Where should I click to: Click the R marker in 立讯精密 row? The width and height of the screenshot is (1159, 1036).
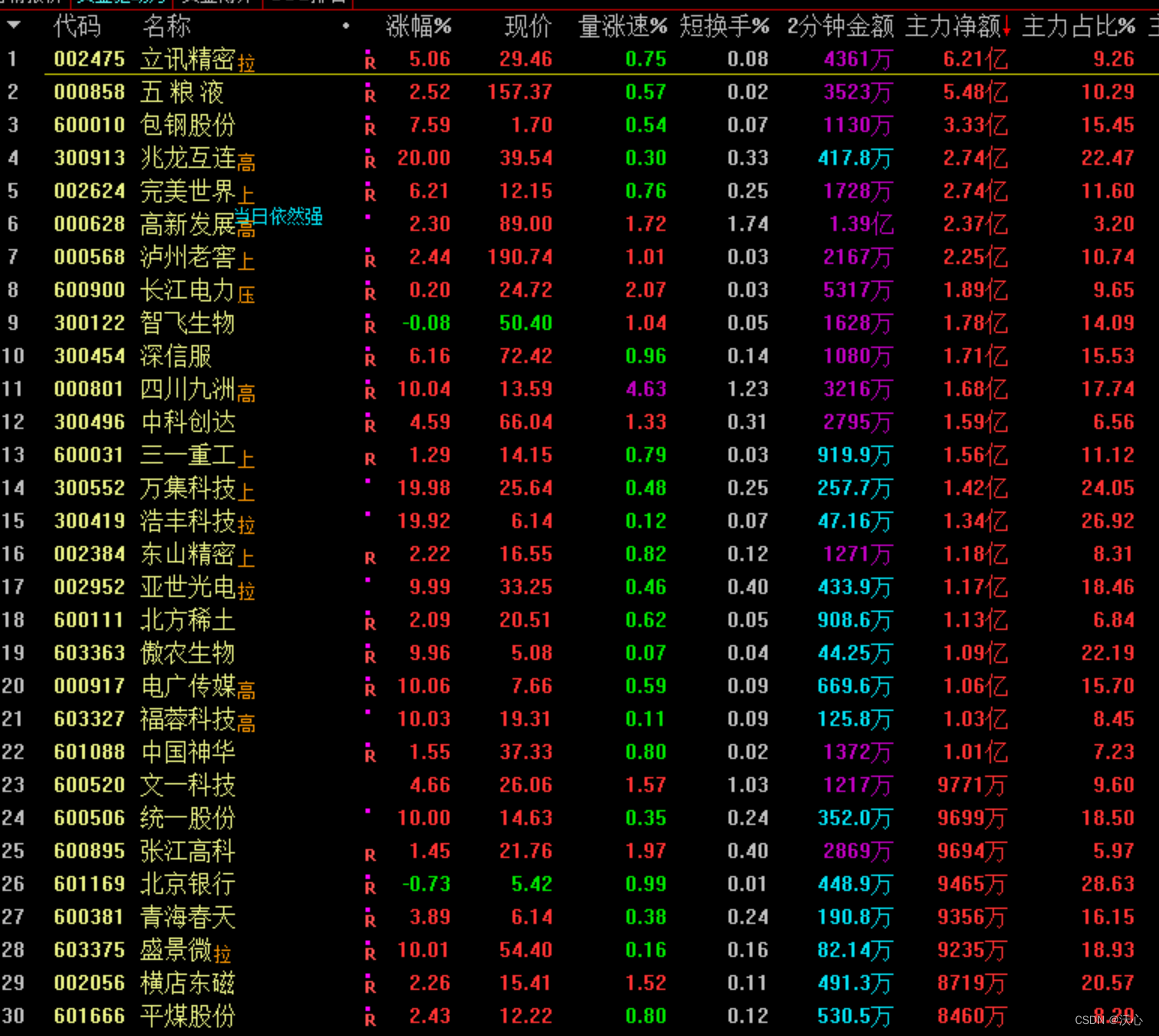point(370,62)
